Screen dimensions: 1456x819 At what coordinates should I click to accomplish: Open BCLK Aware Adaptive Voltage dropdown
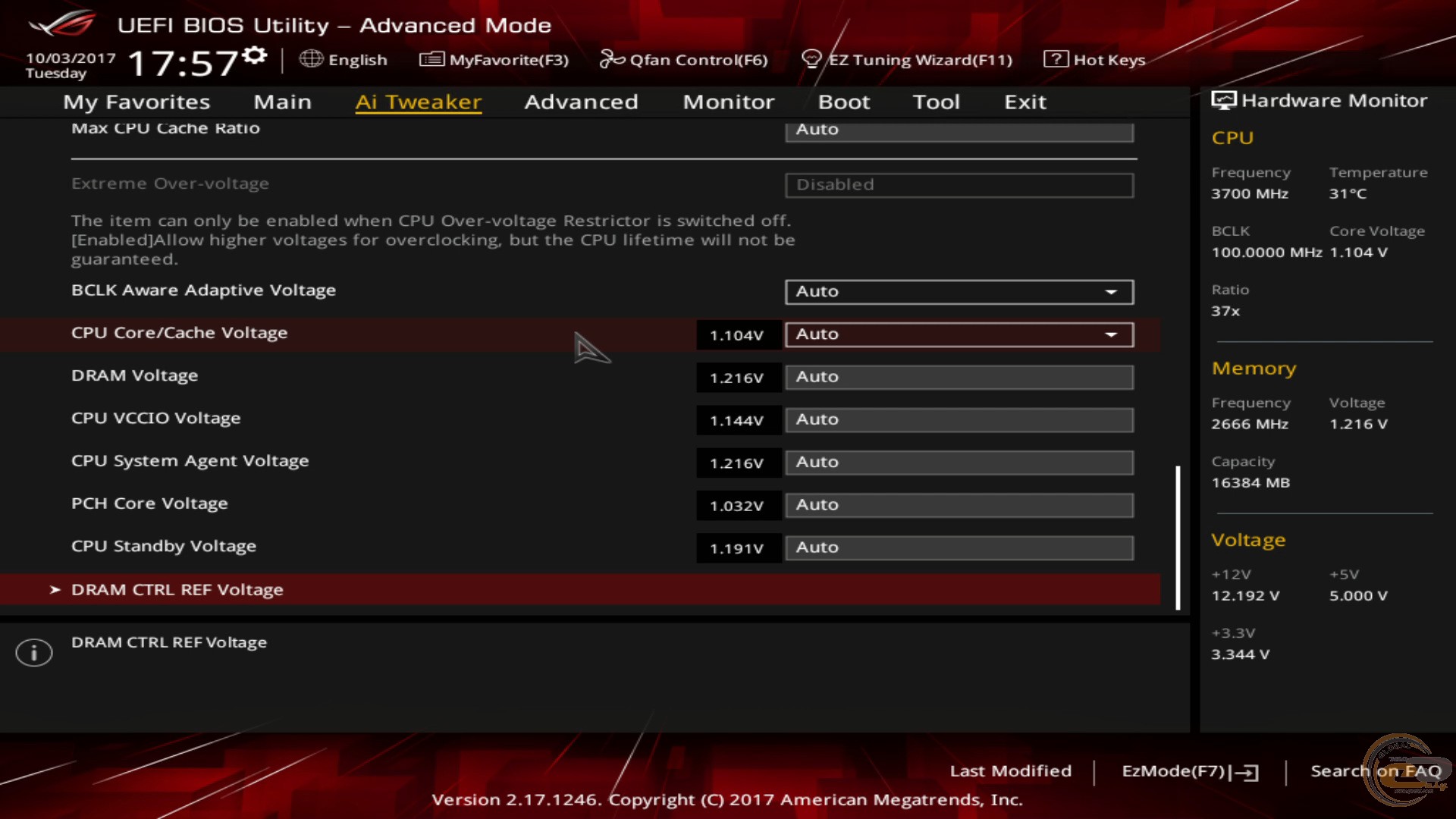pos(959,292)
